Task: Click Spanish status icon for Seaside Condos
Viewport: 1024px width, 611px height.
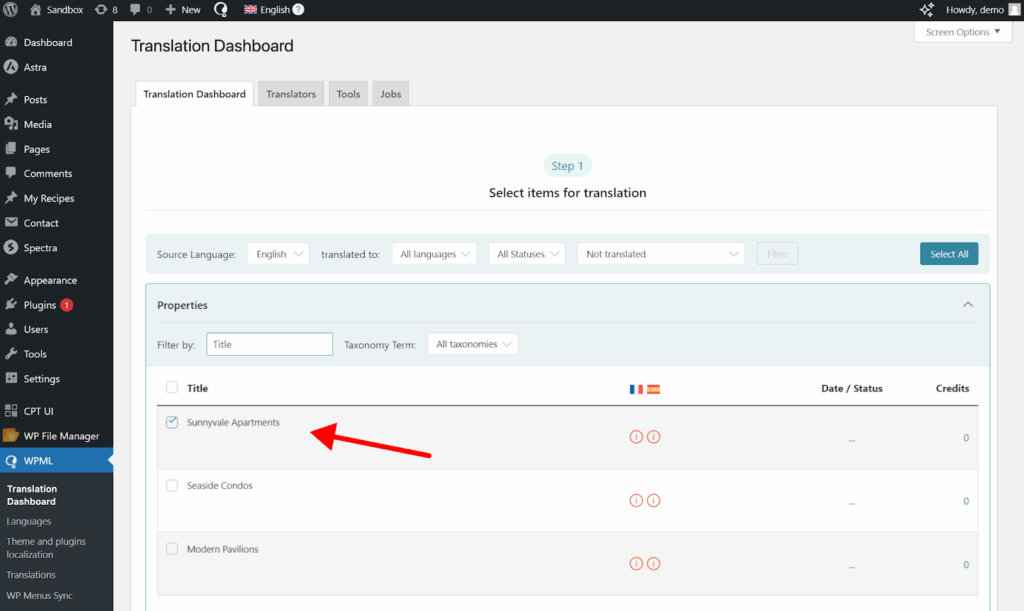Action: point(654,501)
